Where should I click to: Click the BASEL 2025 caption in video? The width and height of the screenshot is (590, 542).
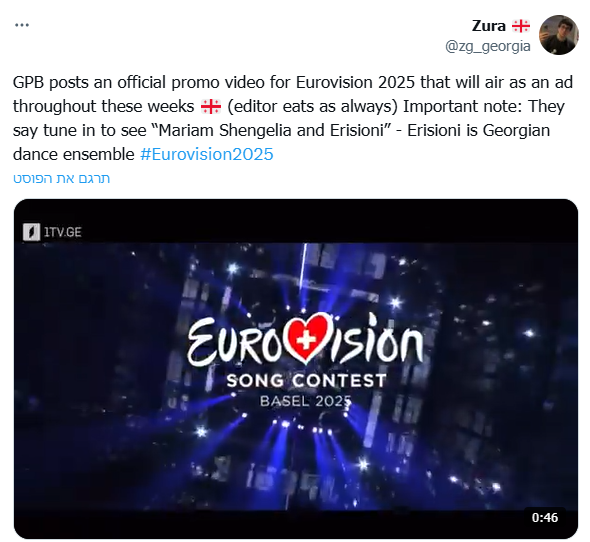(306, 401)
